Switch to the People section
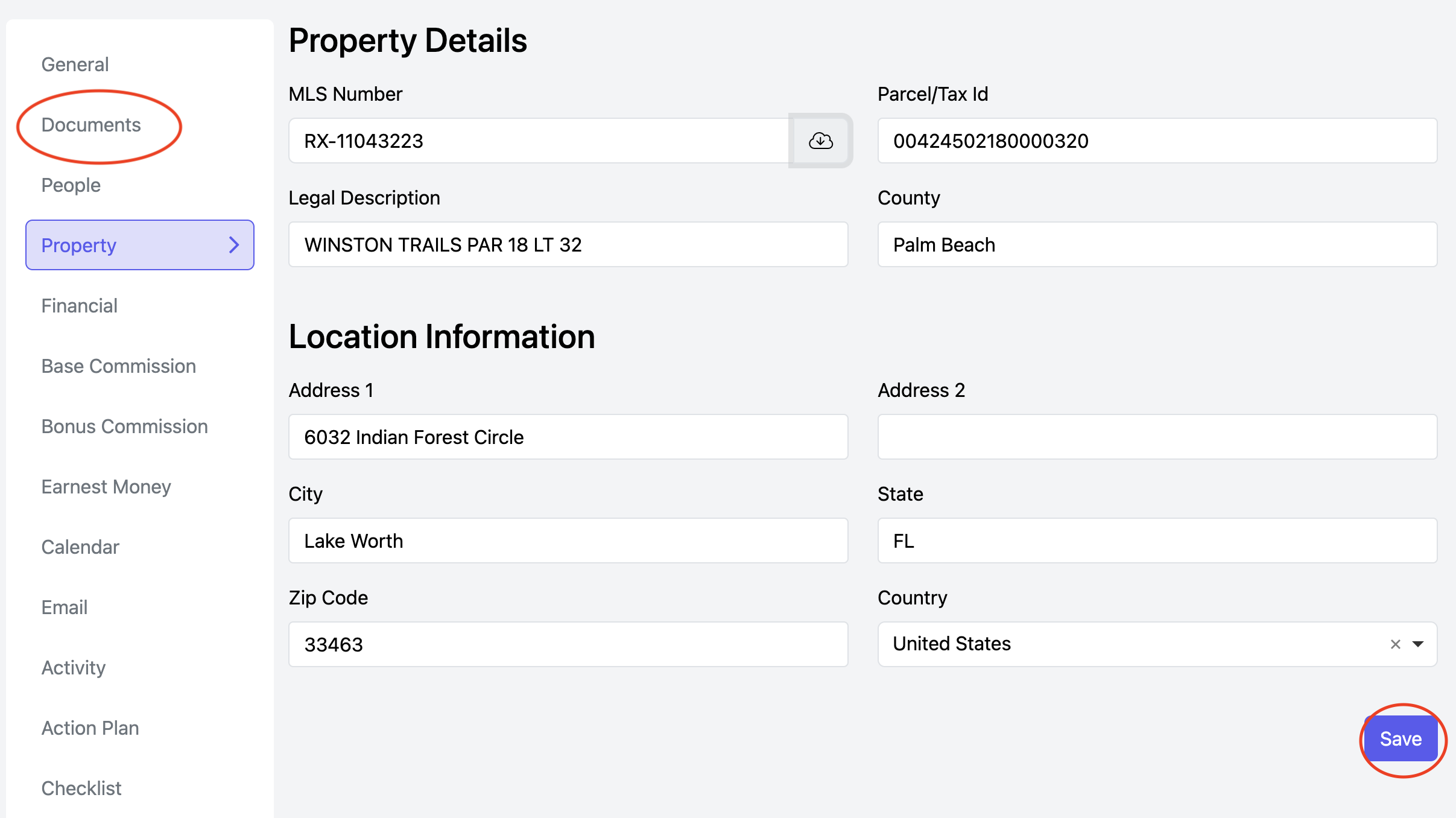Image resolution: width=1456 pixels, height=818 pixels. click(x=71, y=185)
